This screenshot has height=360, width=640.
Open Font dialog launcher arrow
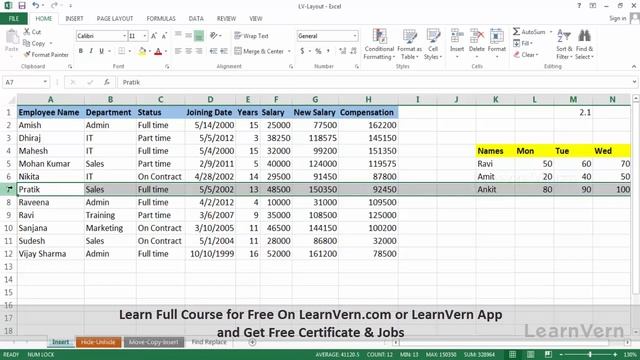click(167, 66)
